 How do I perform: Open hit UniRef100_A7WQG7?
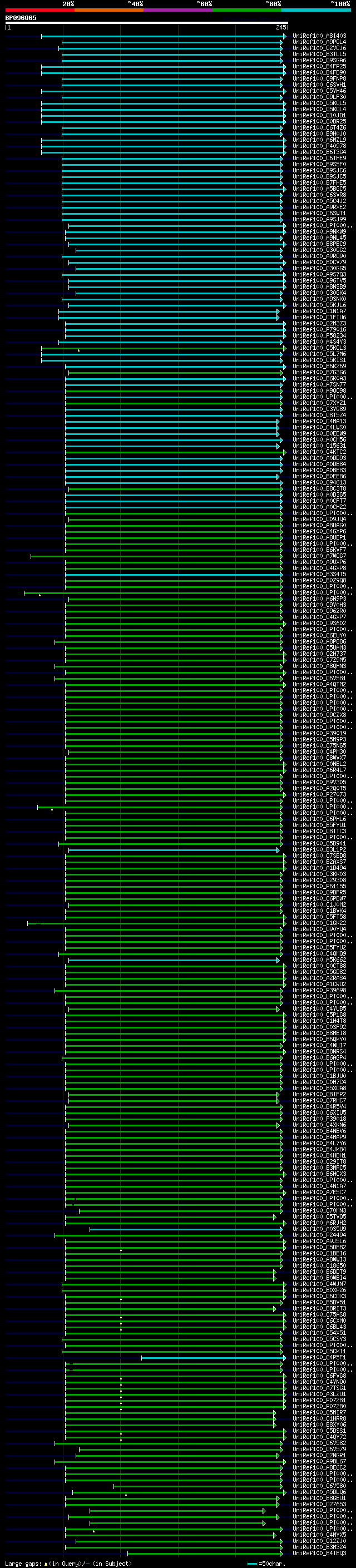click(319, 556)
